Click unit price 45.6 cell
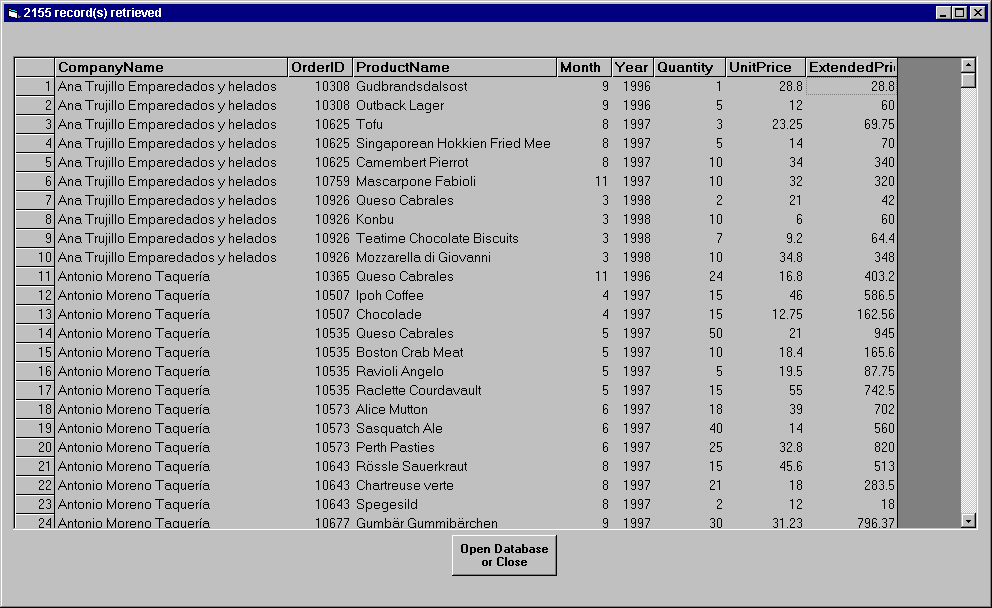The width and height of the screenshot is (992, 608). click(766, 466)
